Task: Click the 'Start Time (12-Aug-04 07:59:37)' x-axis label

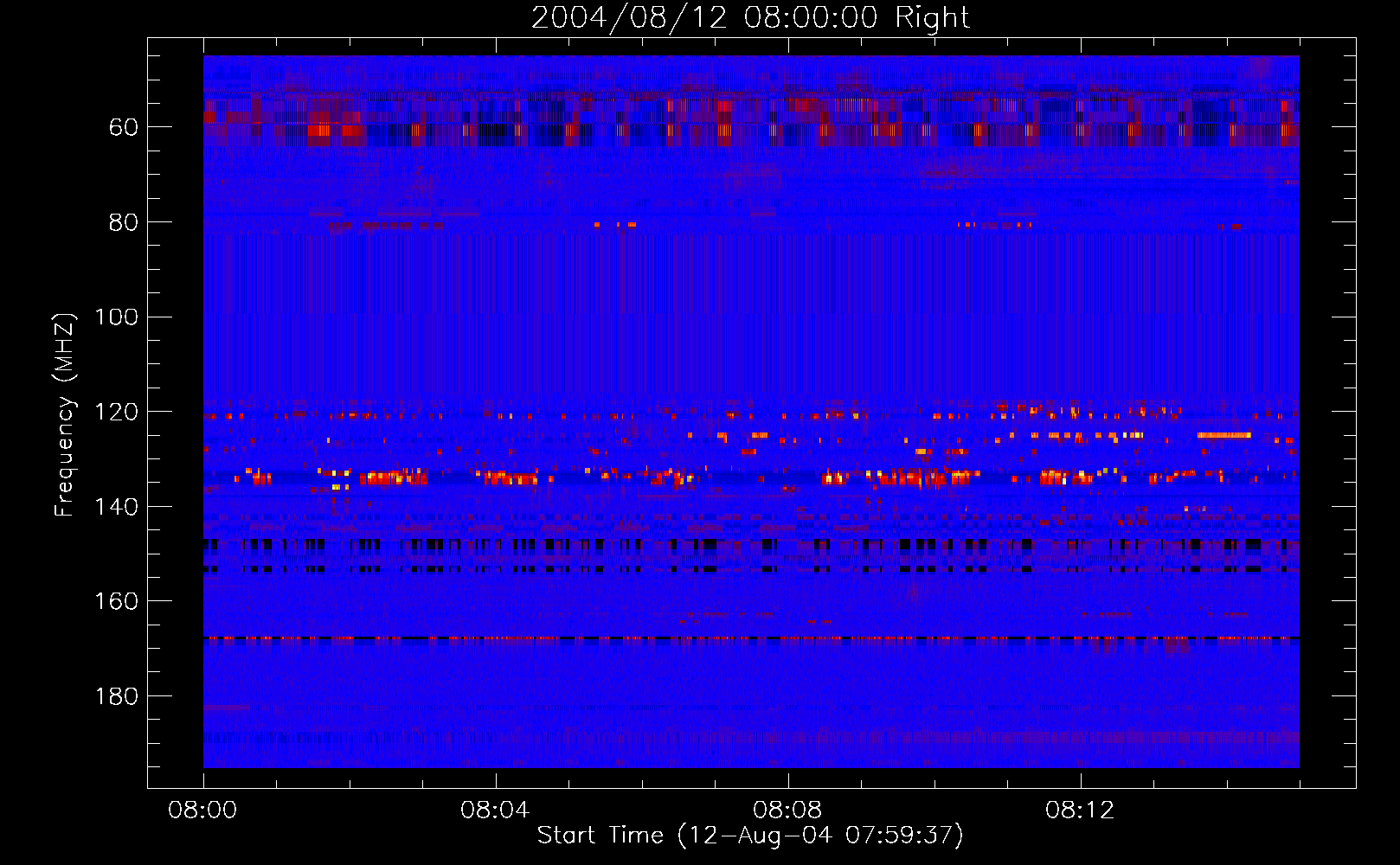Action: click(x=750, y=836)
